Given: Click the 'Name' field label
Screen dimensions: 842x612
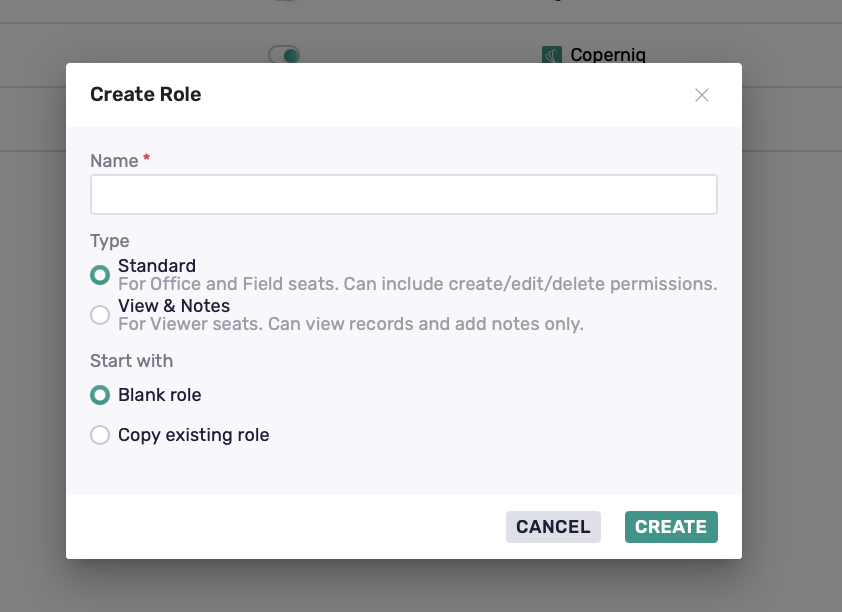Looking at the screenshot, I should coord(114,161).
